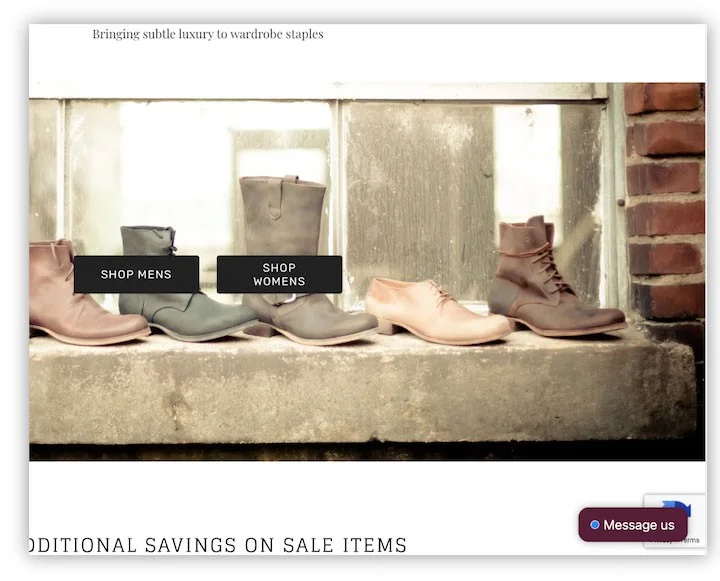
Task: Click the Terms link in reCAPTCHA badge
Action: tap(690, 541)
